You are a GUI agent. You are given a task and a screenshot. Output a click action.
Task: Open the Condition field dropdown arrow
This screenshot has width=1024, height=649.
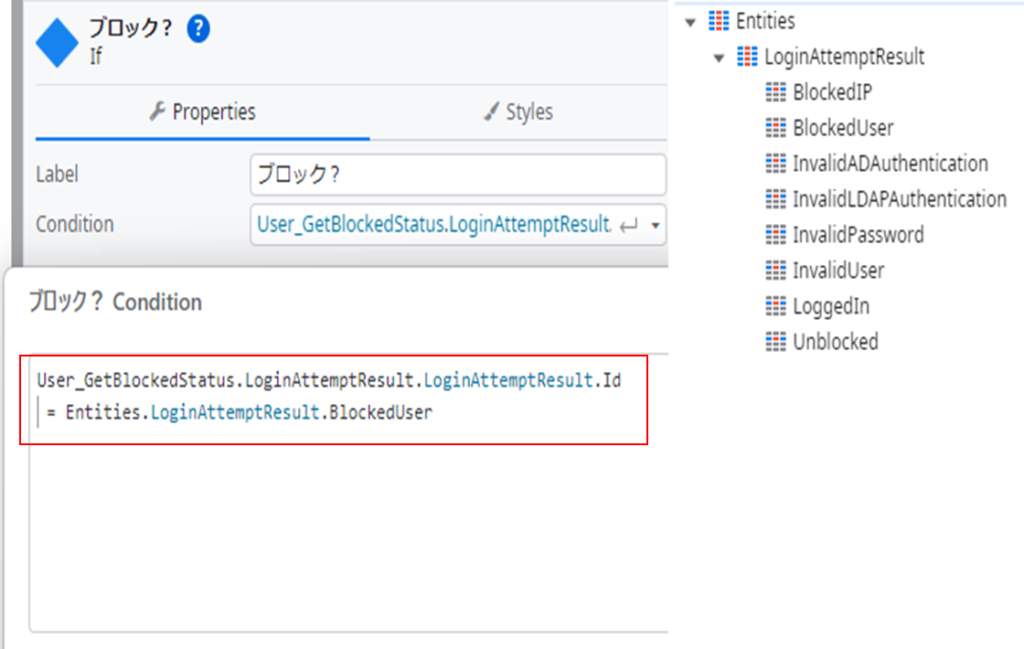click(655, 226)
